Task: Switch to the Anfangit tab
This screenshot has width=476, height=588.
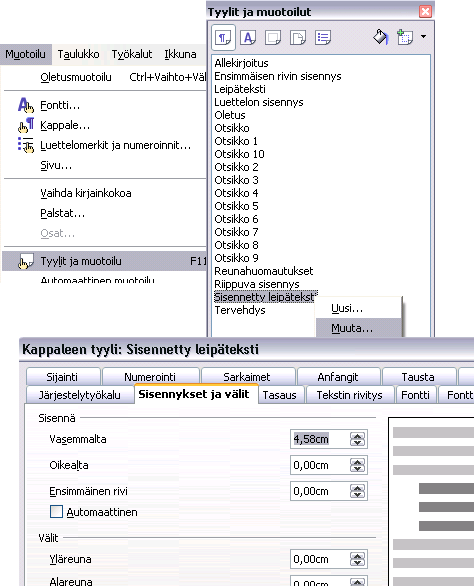Action: pyautogui.click(x=338, y=376)
